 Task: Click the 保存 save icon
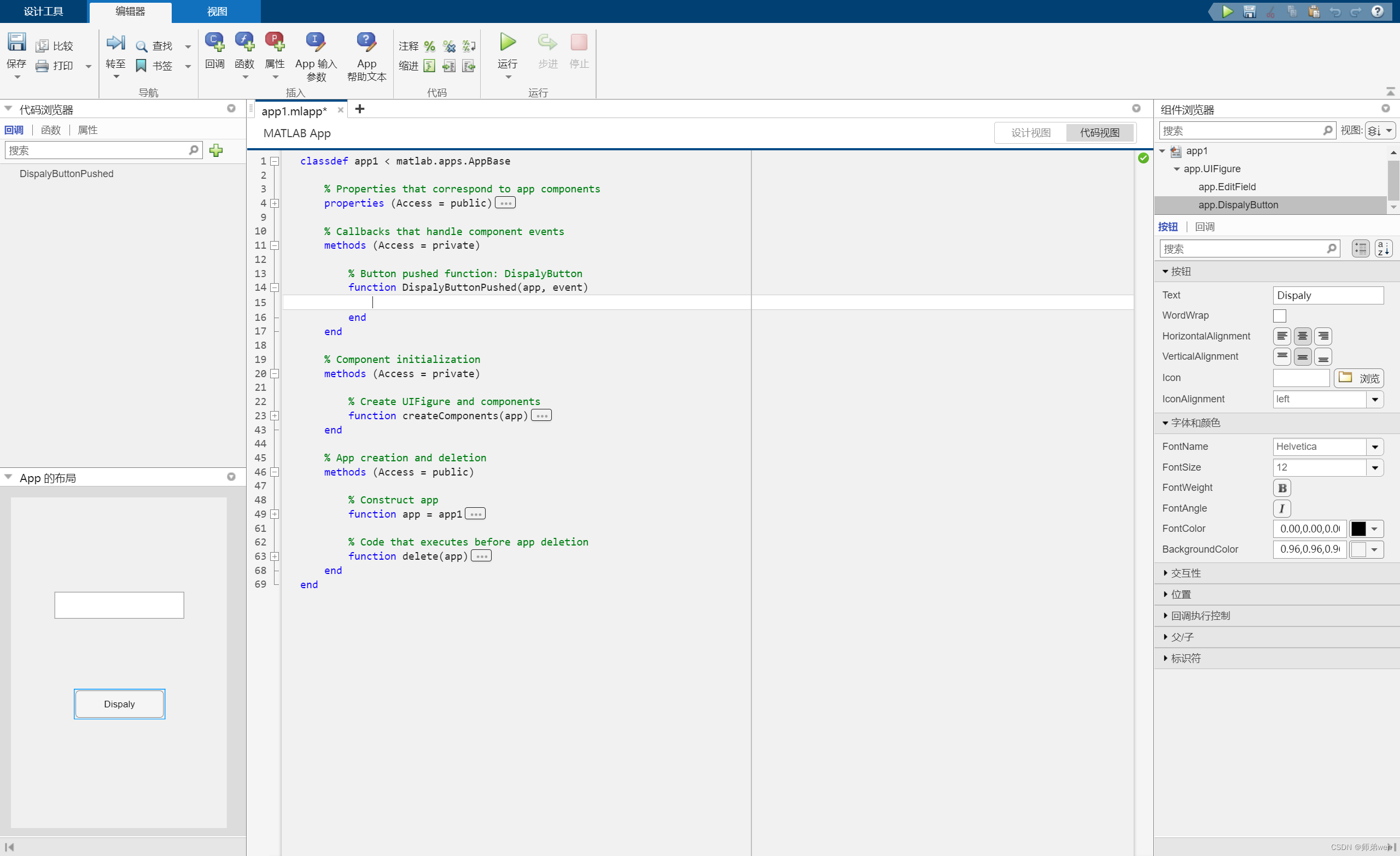(16, 42)
